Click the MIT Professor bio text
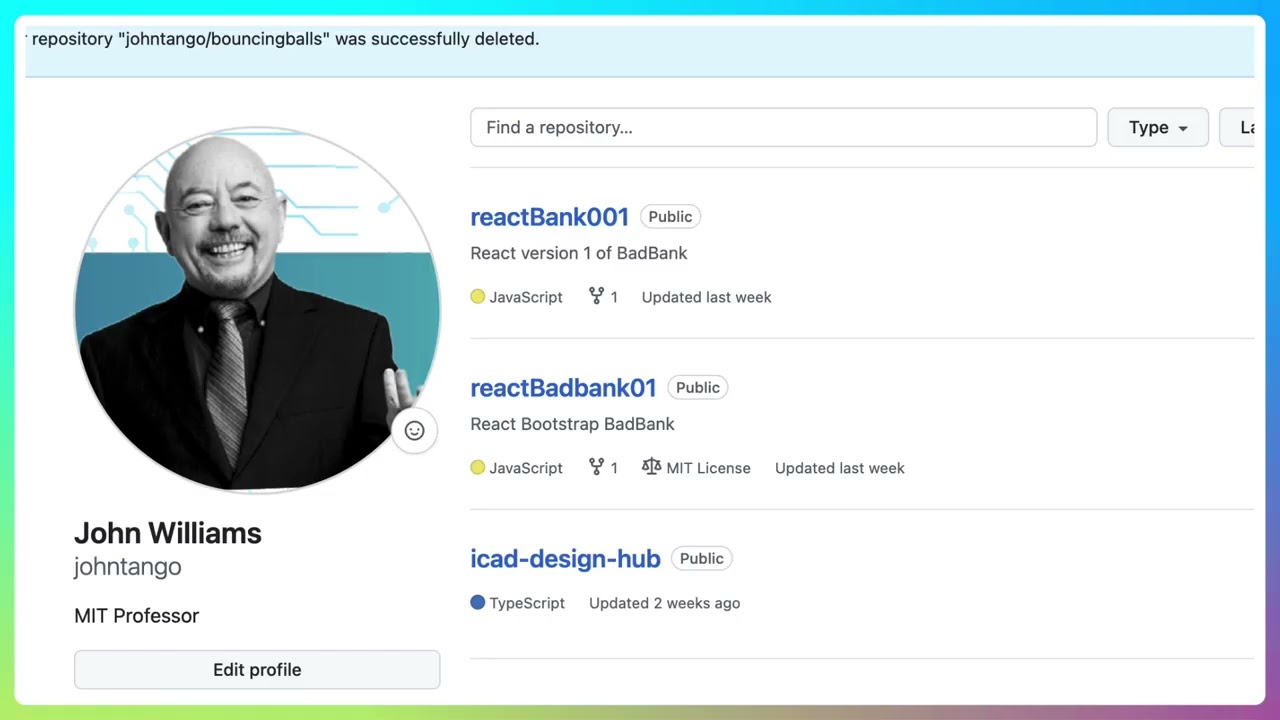1280x720 pixels. pyautogui.click(x=136, y=616)
